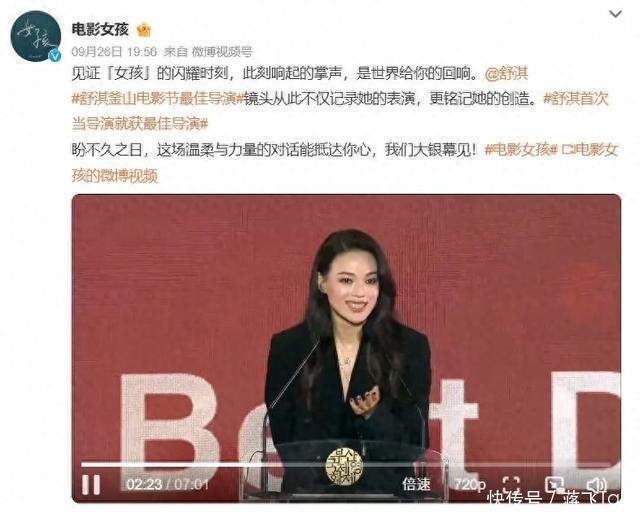Click the 09月28日 19:56 post timestamp

pos(114,51)
